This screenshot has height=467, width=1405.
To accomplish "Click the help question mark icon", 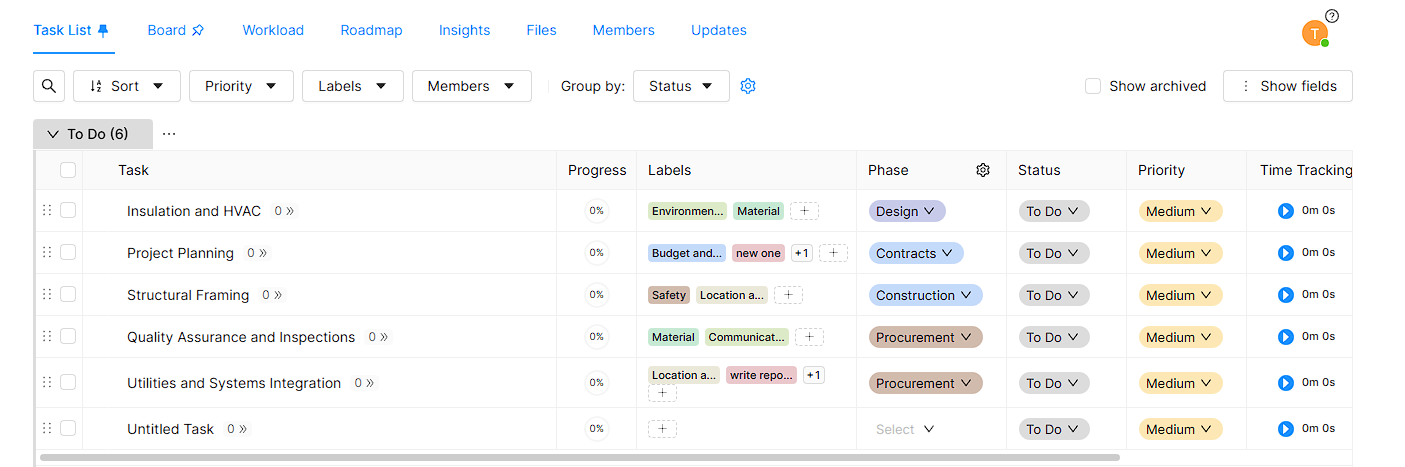I will tap(1331, 16).
